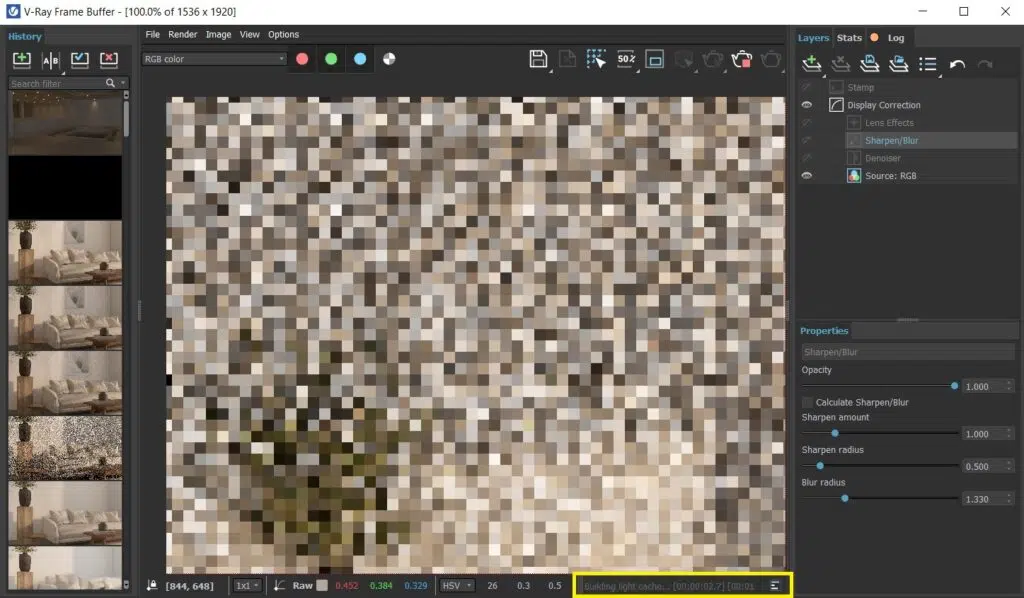The image size is (1024, 598).
Task: Click the stop render teapot icon
Action: tap(741, 60)
